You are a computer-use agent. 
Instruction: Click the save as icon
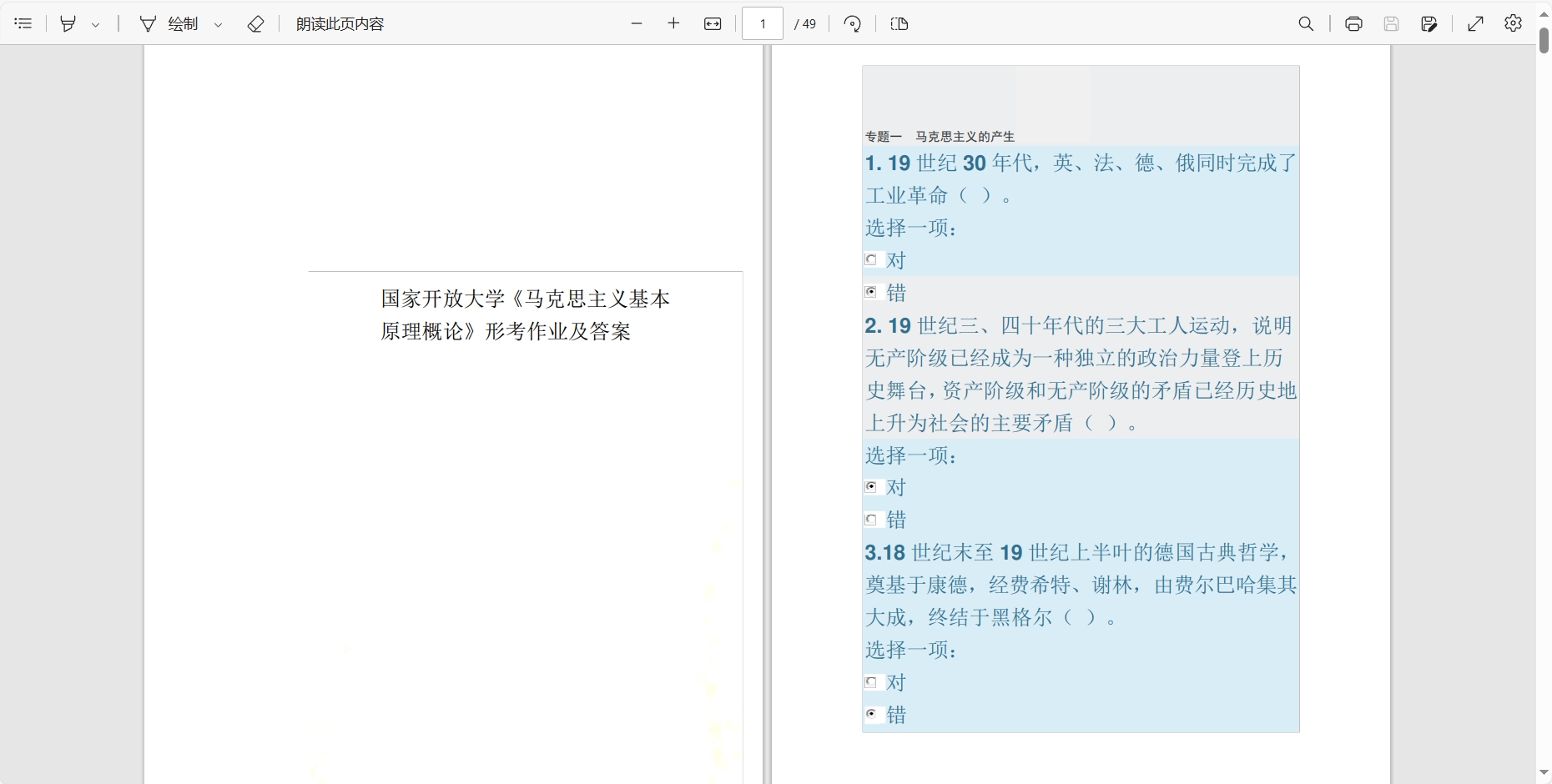[1429, 23]
